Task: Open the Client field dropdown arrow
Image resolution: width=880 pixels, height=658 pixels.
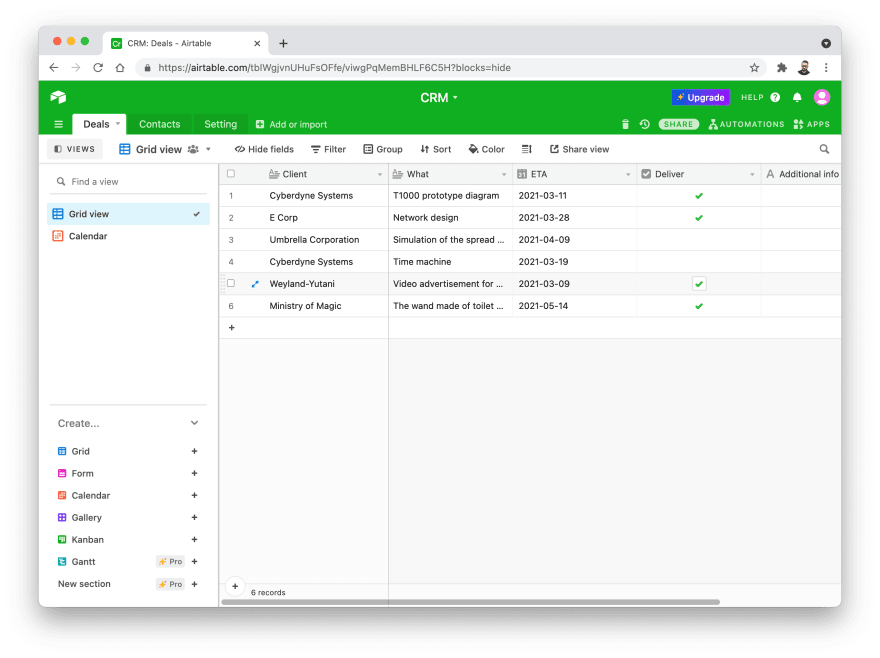Action: coord(380,174)
